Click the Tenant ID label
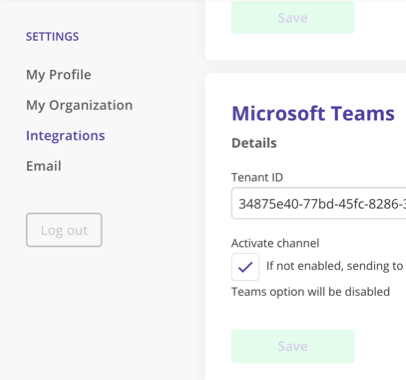 click(x=257, y=177)
